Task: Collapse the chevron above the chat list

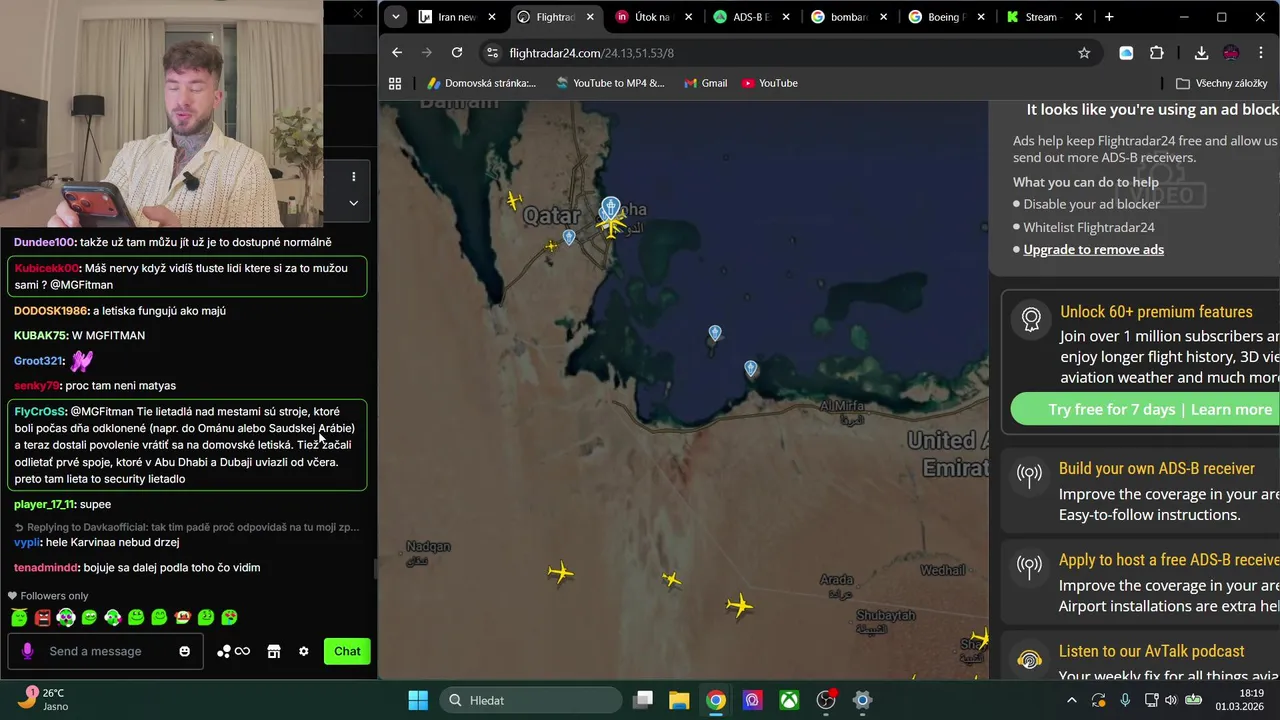Action: coord(353,203)
